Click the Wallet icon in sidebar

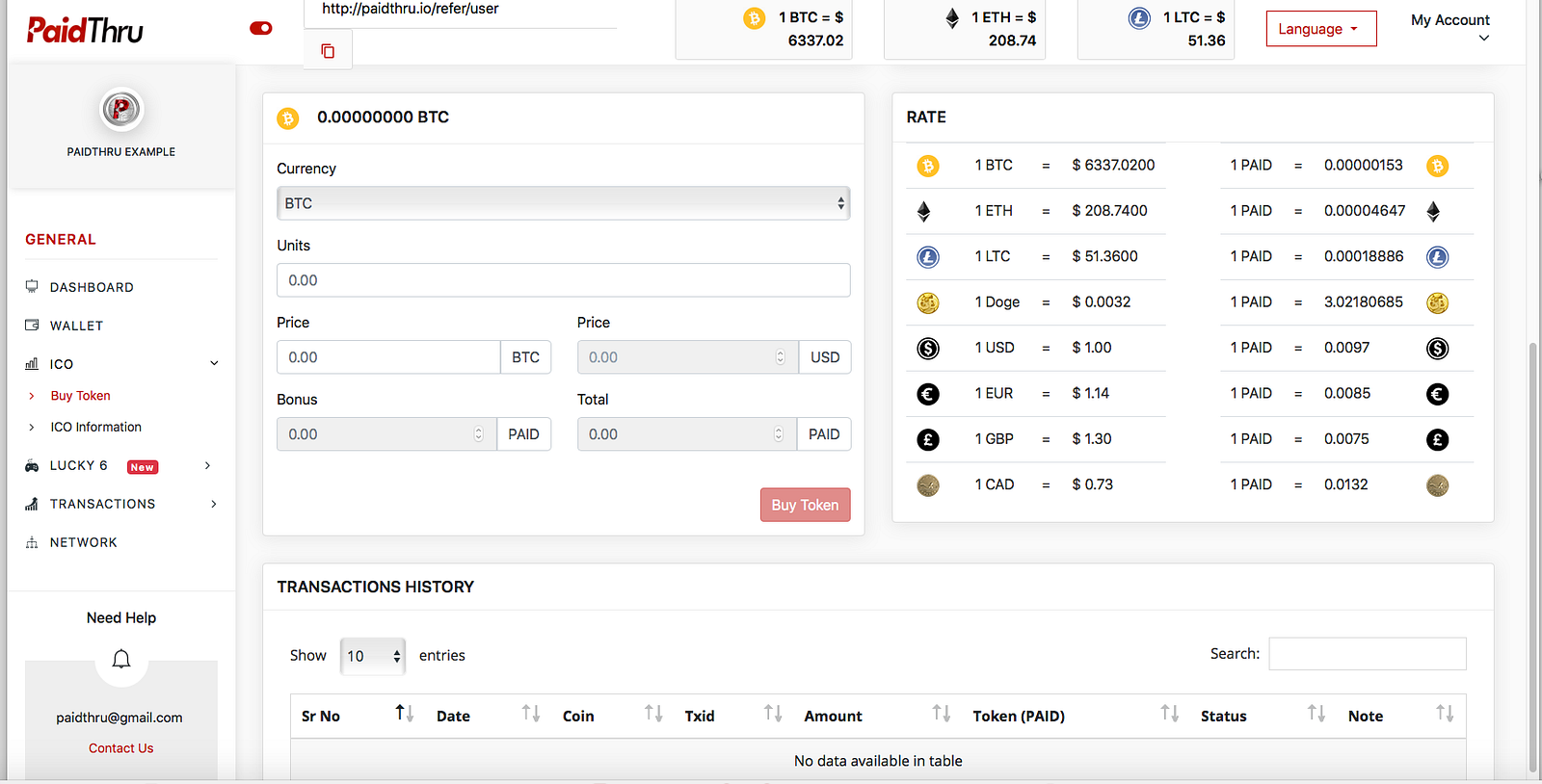coord(32,325)
